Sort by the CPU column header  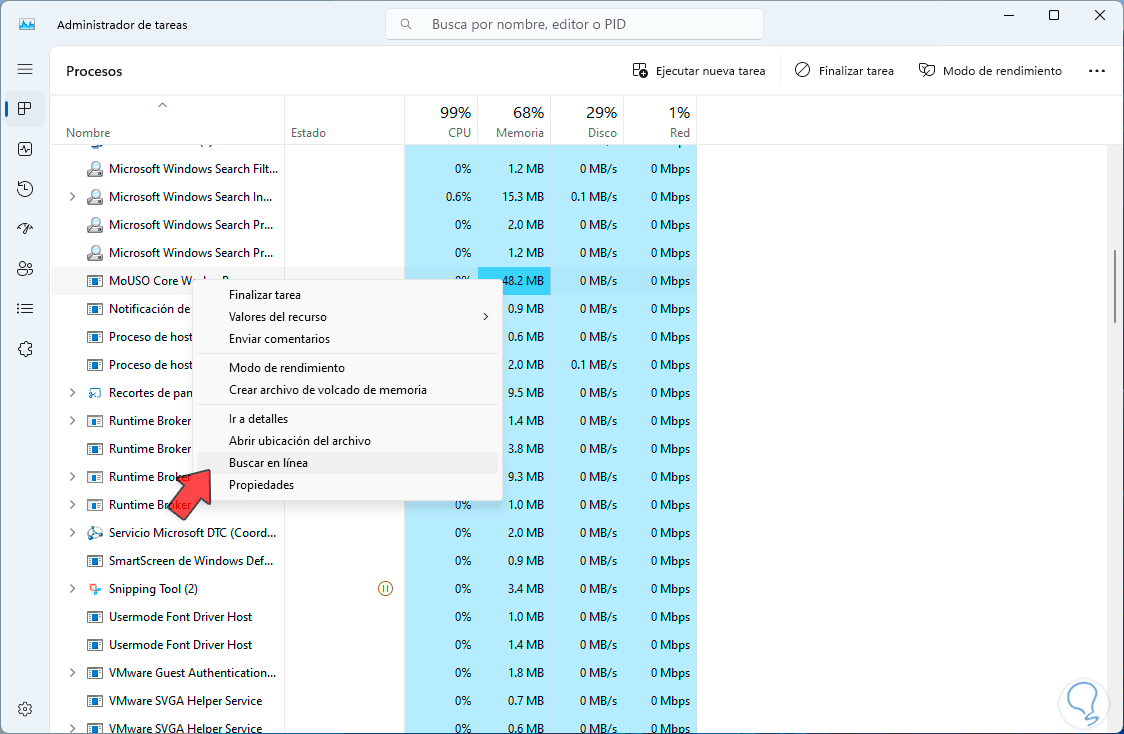(442, 120)
